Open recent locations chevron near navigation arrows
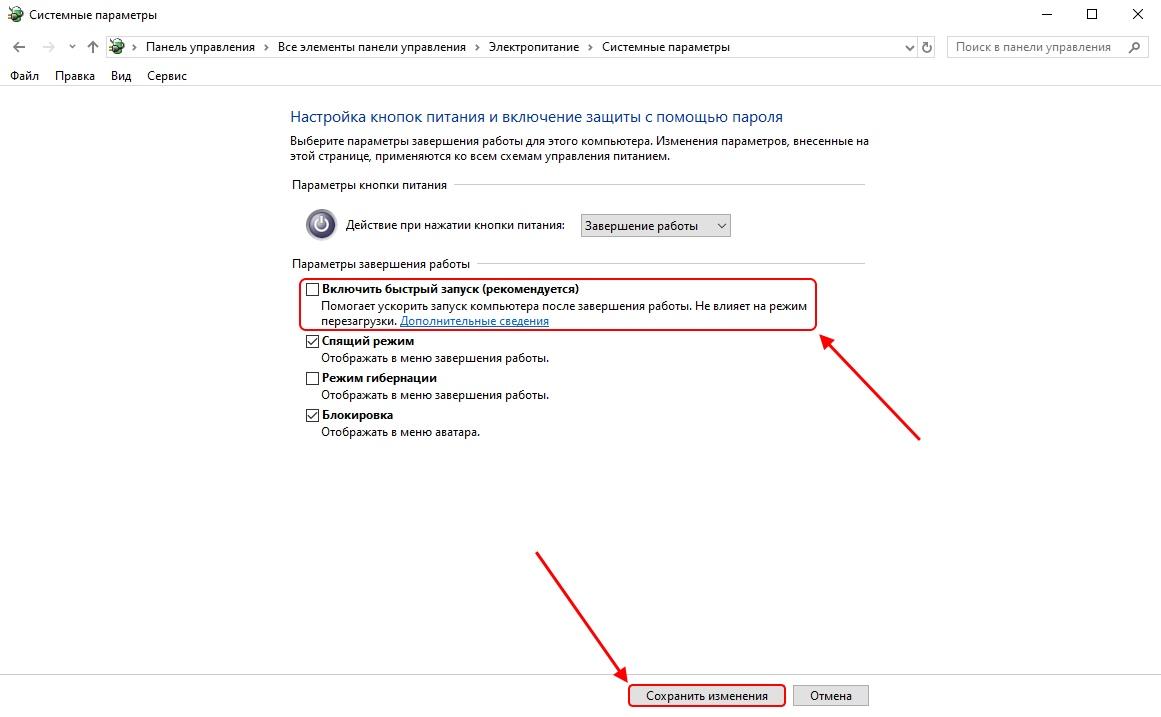This screenshot has width=1161, height=717. tap(72, 47)
